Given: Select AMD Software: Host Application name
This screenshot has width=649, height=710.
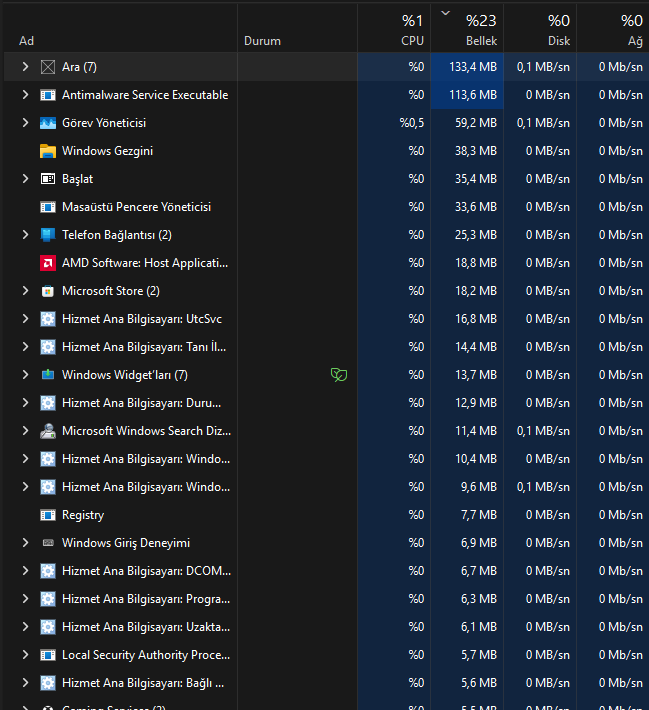Looking at the screenshot, I should [145, 263].
